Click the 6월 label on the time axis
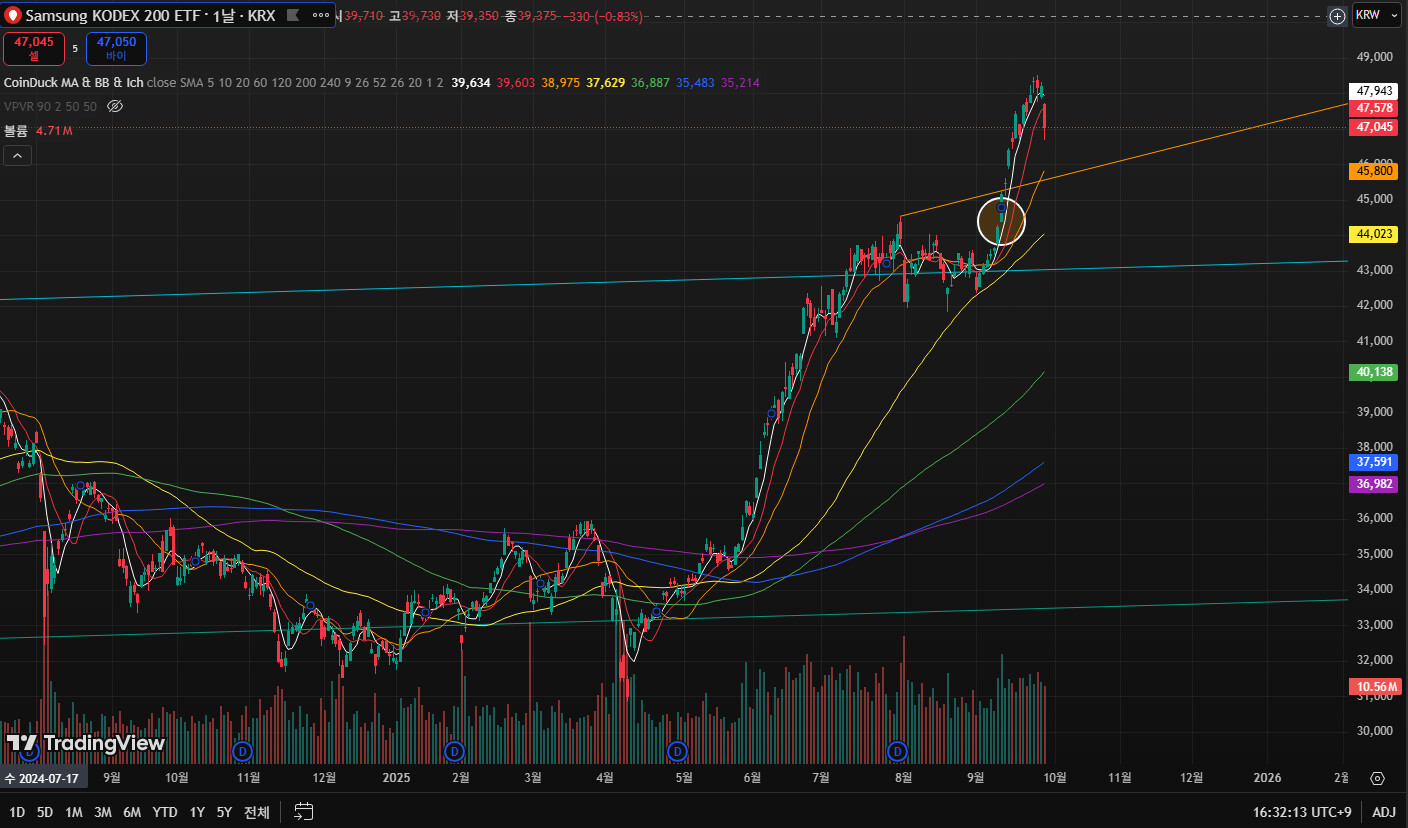The height and width of the screenshot is (828, 1408). coord(752,778)
